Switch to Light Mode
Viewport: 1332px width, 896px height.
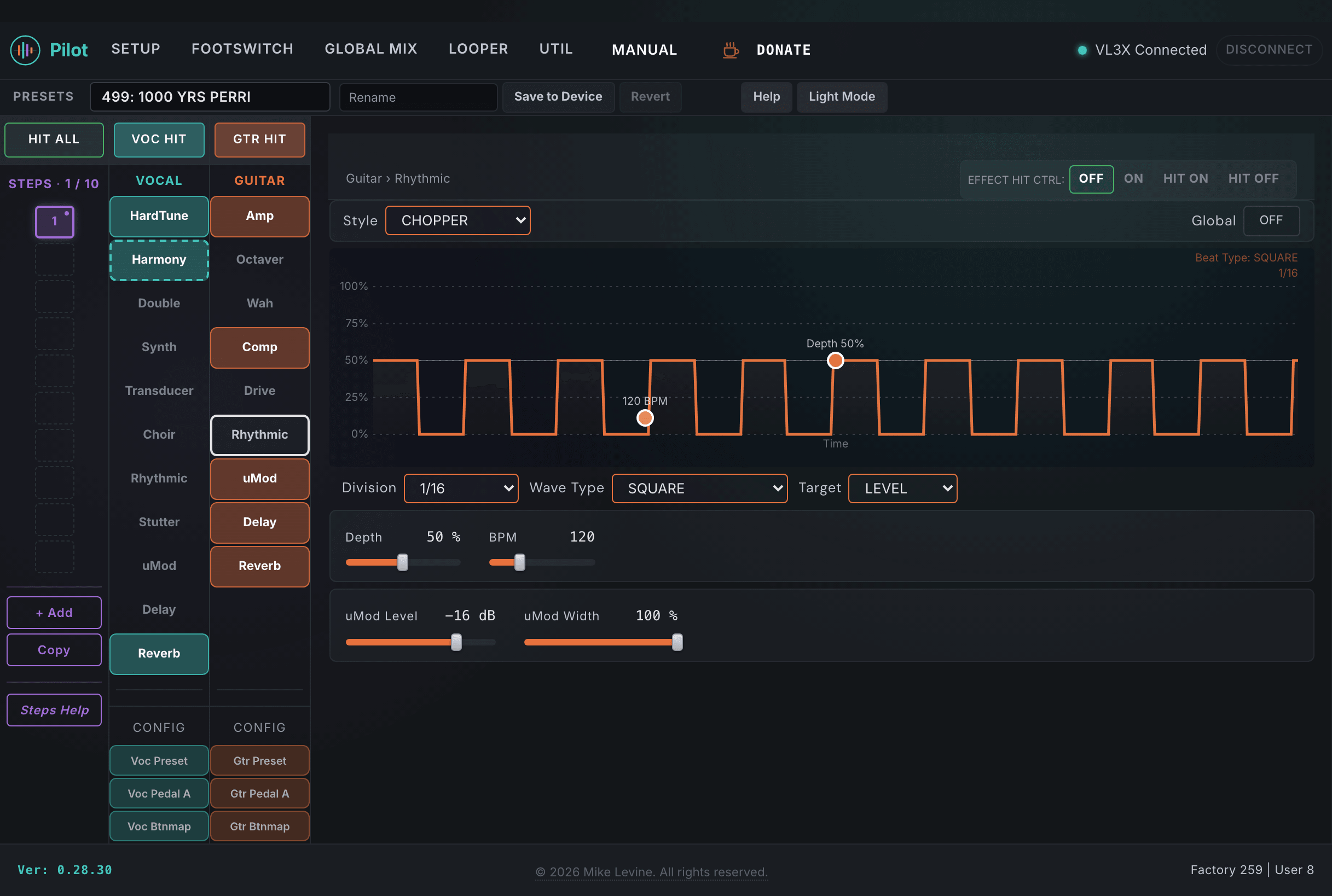click(842, 97)
